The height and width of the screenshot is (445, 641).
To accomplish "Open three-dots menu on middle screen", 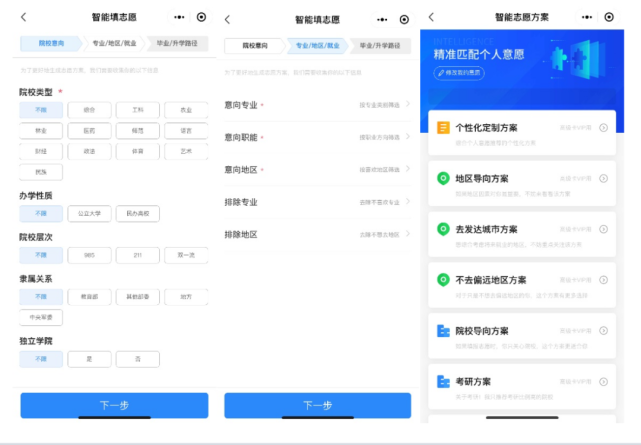I will [x=382, y=20].
